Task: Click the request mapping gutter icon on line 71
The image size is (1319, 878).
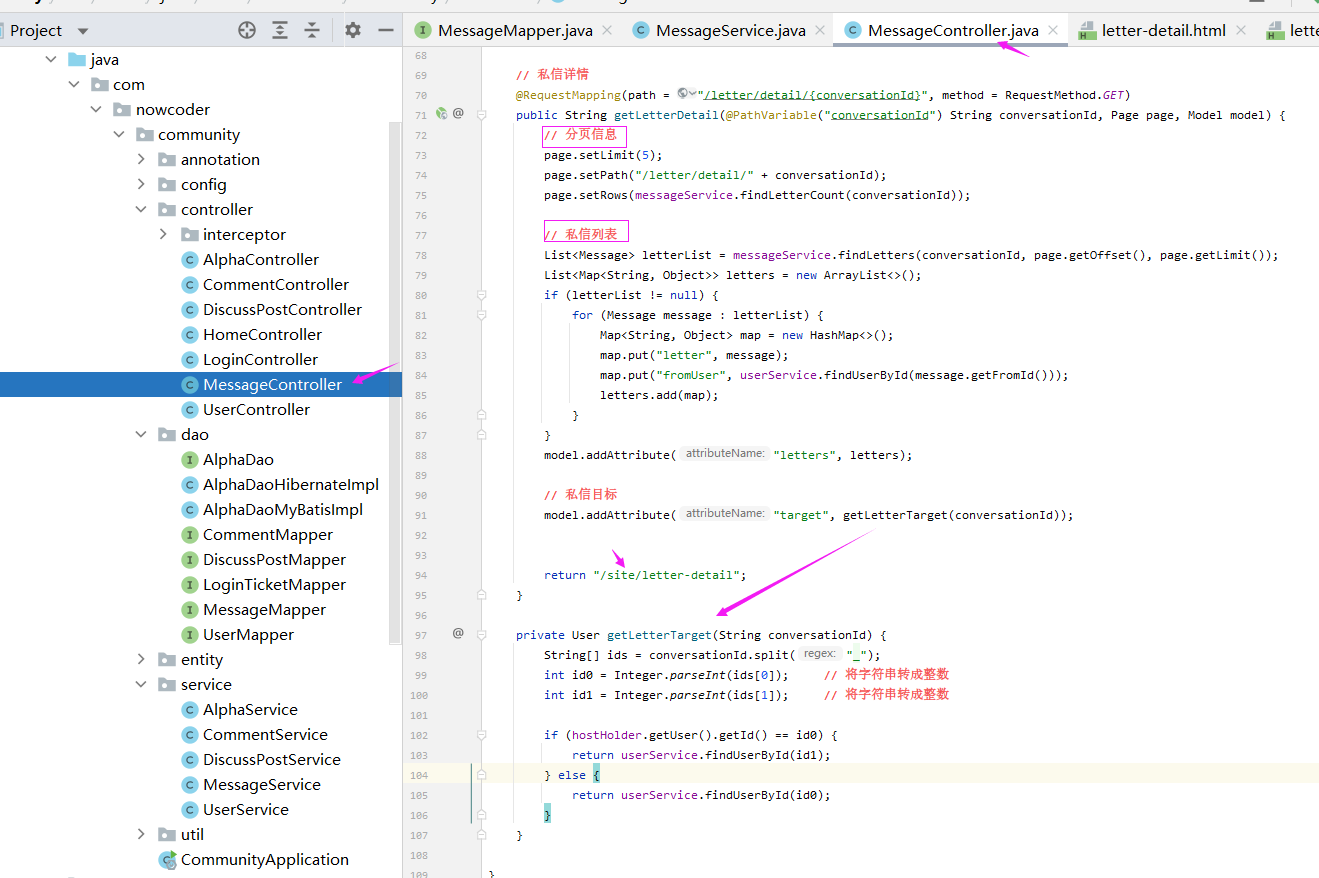Action: (441, 114)
